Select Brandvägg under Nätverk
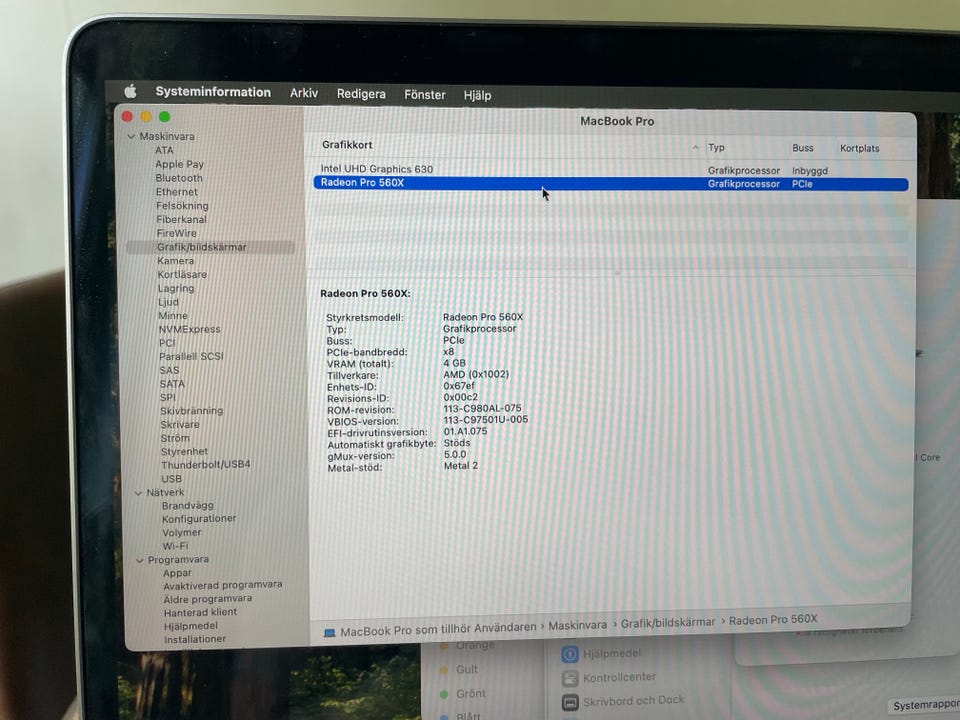Screen dimensions: 960x720 188,506
